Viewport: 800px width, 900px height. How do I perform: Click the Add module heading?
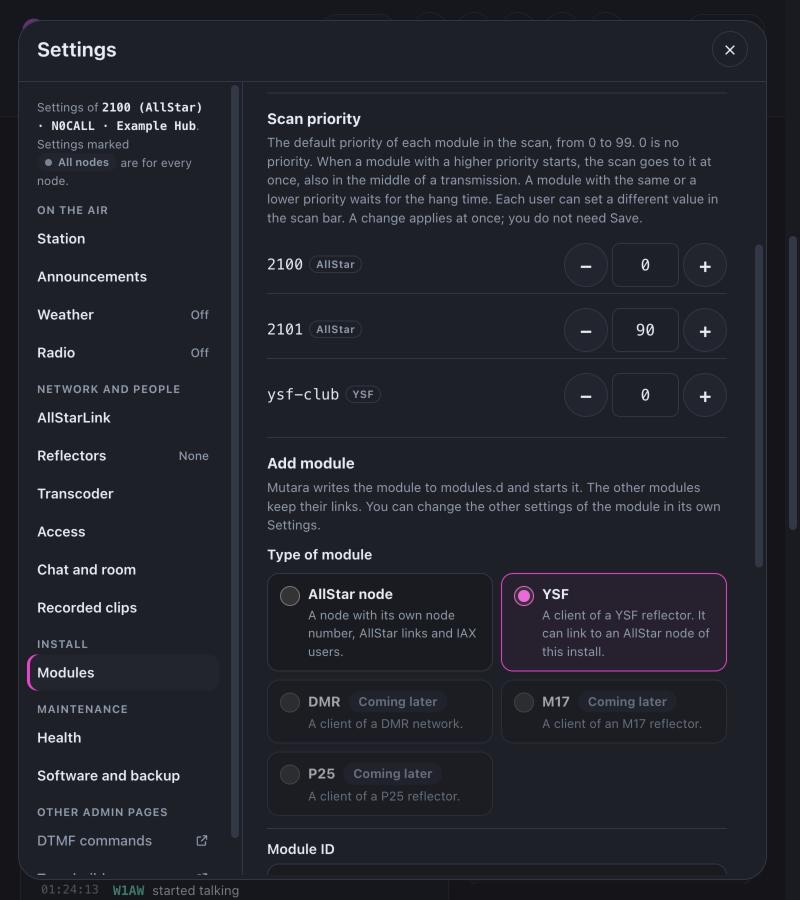310,463
